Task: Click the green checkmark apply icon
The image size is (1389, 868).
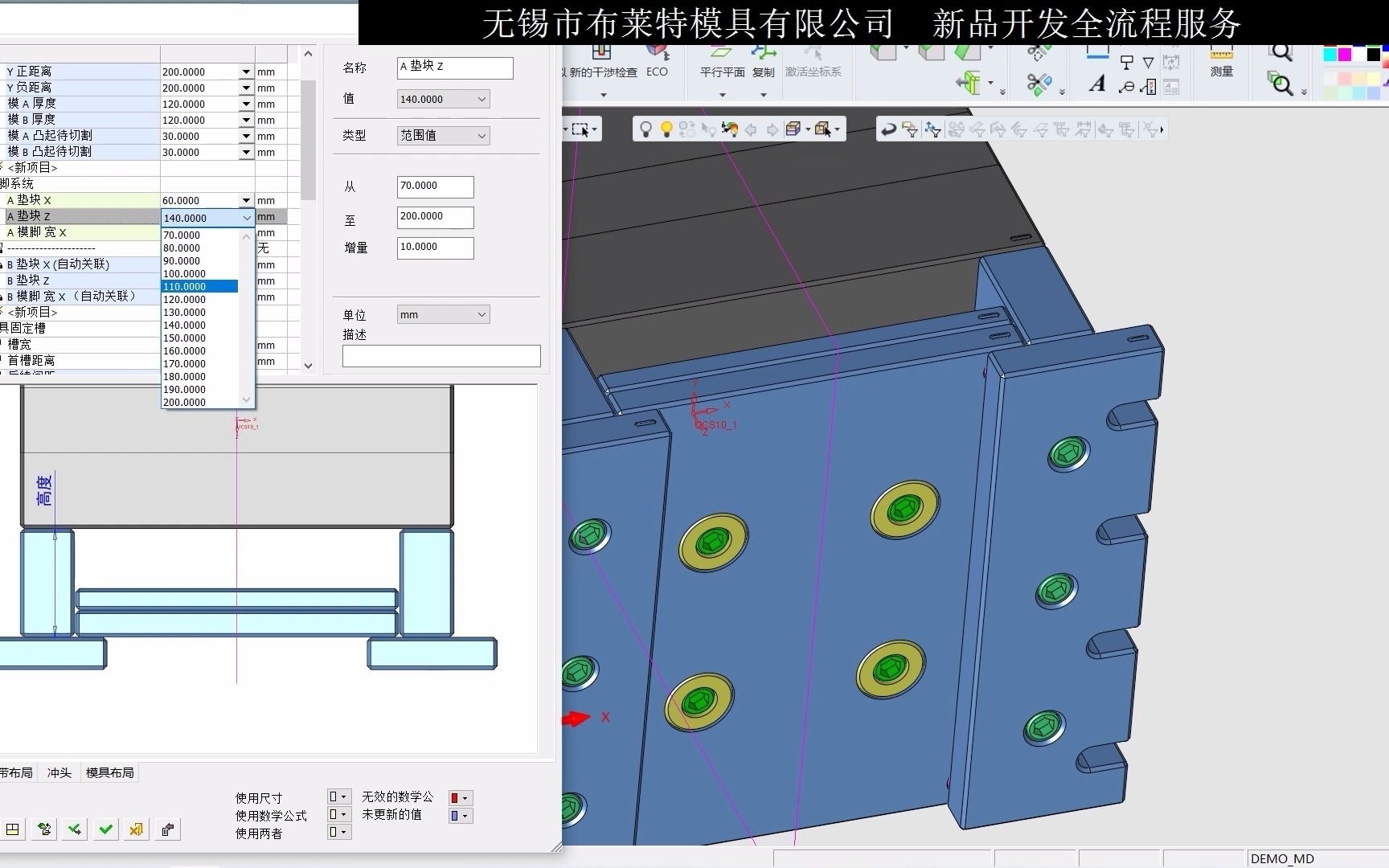Action: coord(105,829)
